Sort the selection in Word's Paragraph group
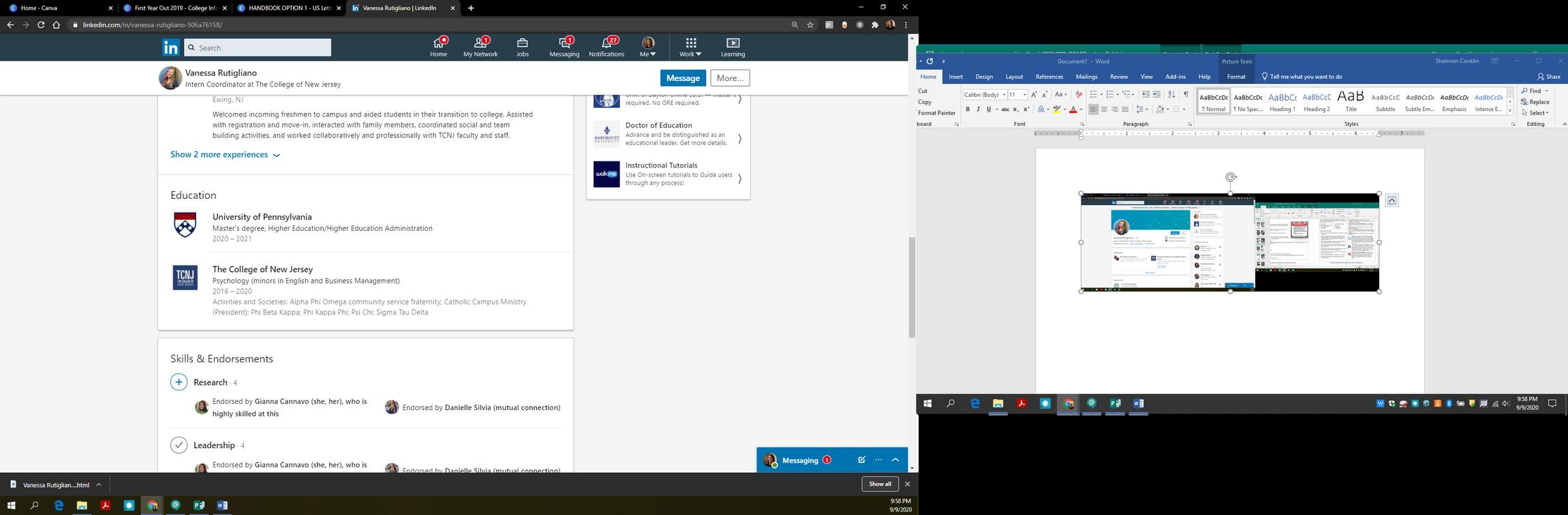This screenshot has height=515, width=1568. [x=1171, y=95]
